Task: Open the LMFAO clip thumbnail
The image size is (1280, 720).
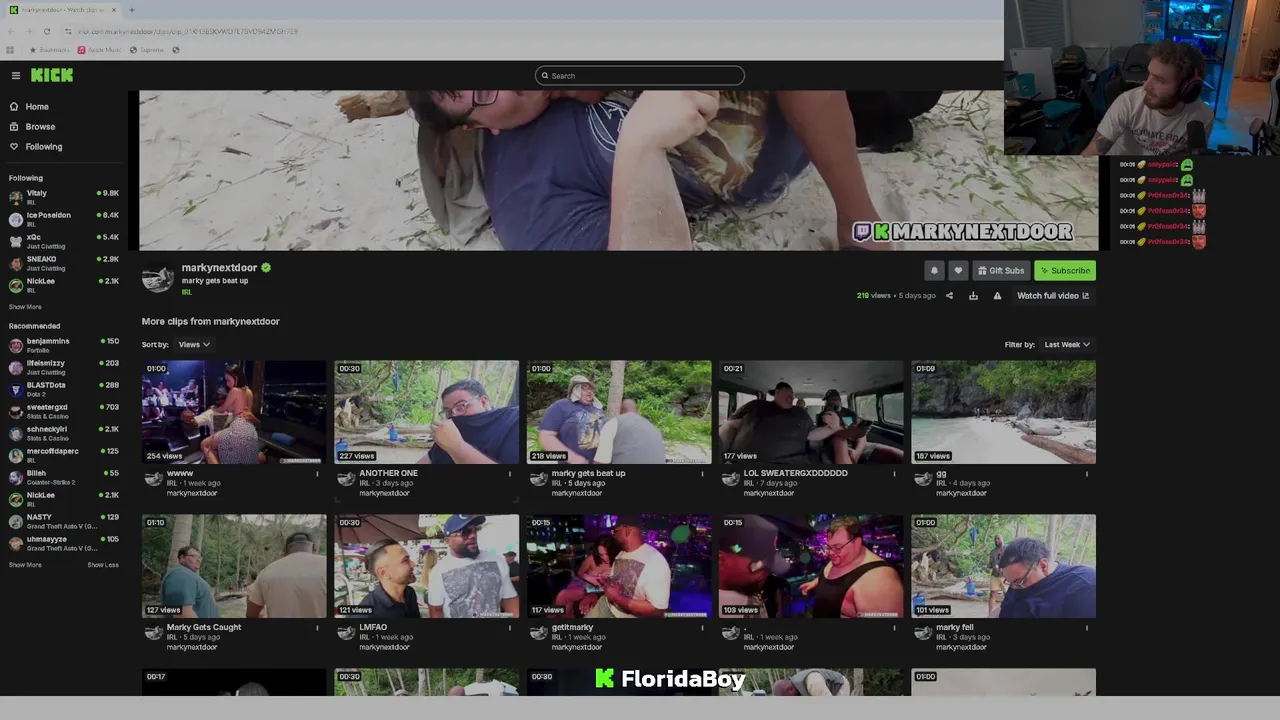Action: point(426,566)
